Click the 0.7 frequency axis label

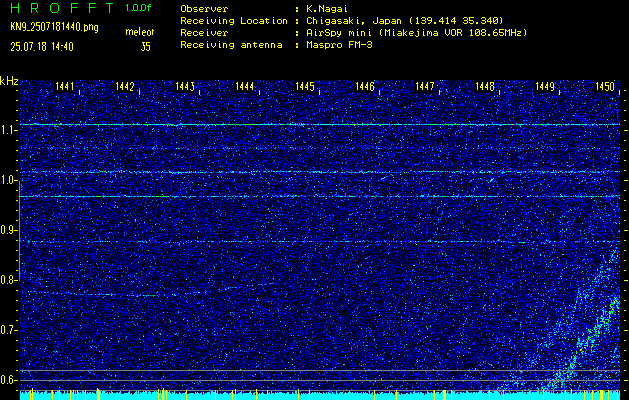point(8,330)
